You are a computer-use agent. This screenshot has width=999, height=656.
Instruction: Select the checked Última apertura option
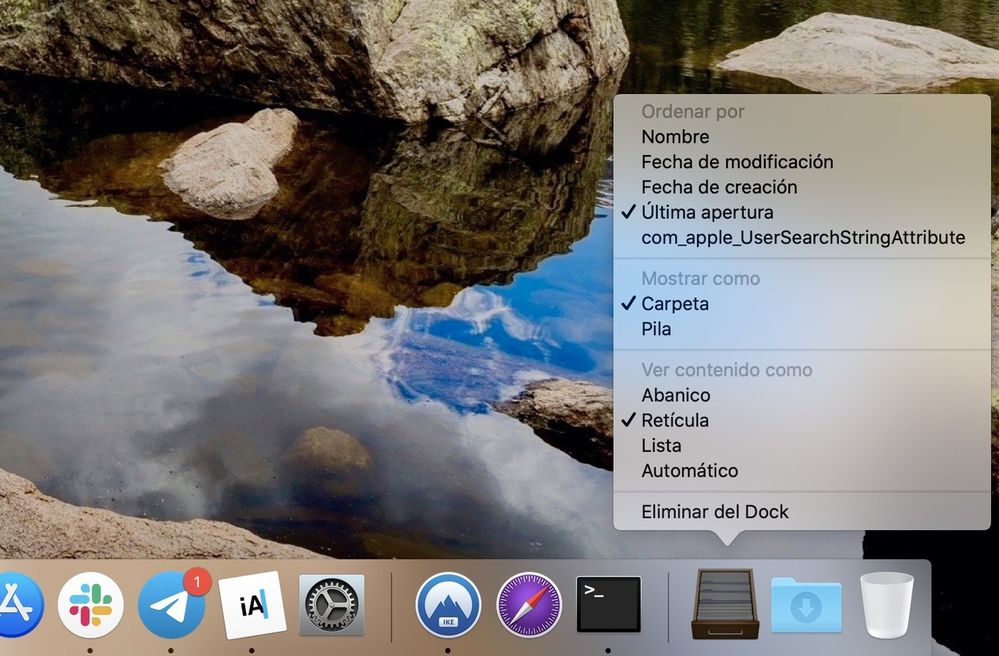click(x=707, y=212)
